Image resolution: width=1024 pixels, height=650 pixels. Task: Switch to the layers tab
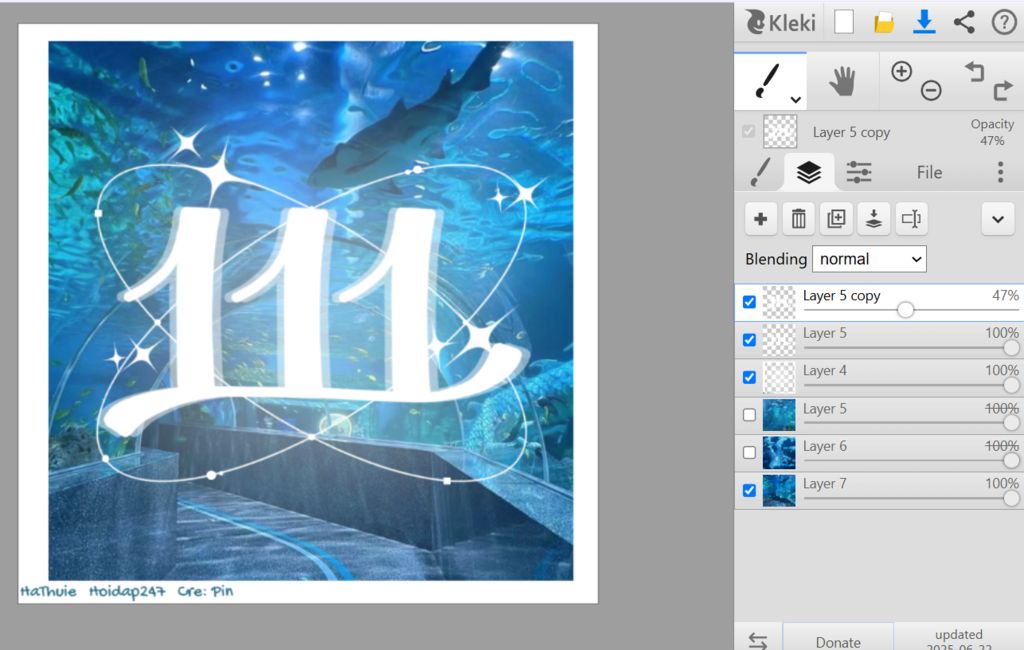809,172
